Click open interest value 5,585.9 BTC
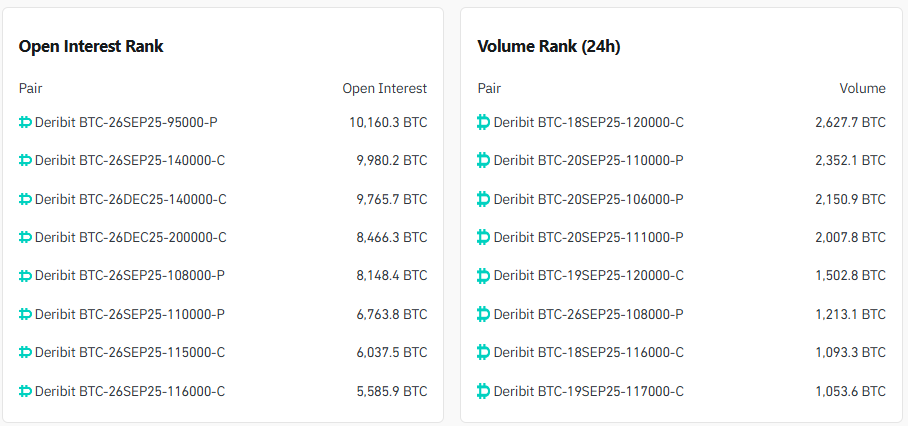Viewport: 908px width, 426px height. point(392,392)
